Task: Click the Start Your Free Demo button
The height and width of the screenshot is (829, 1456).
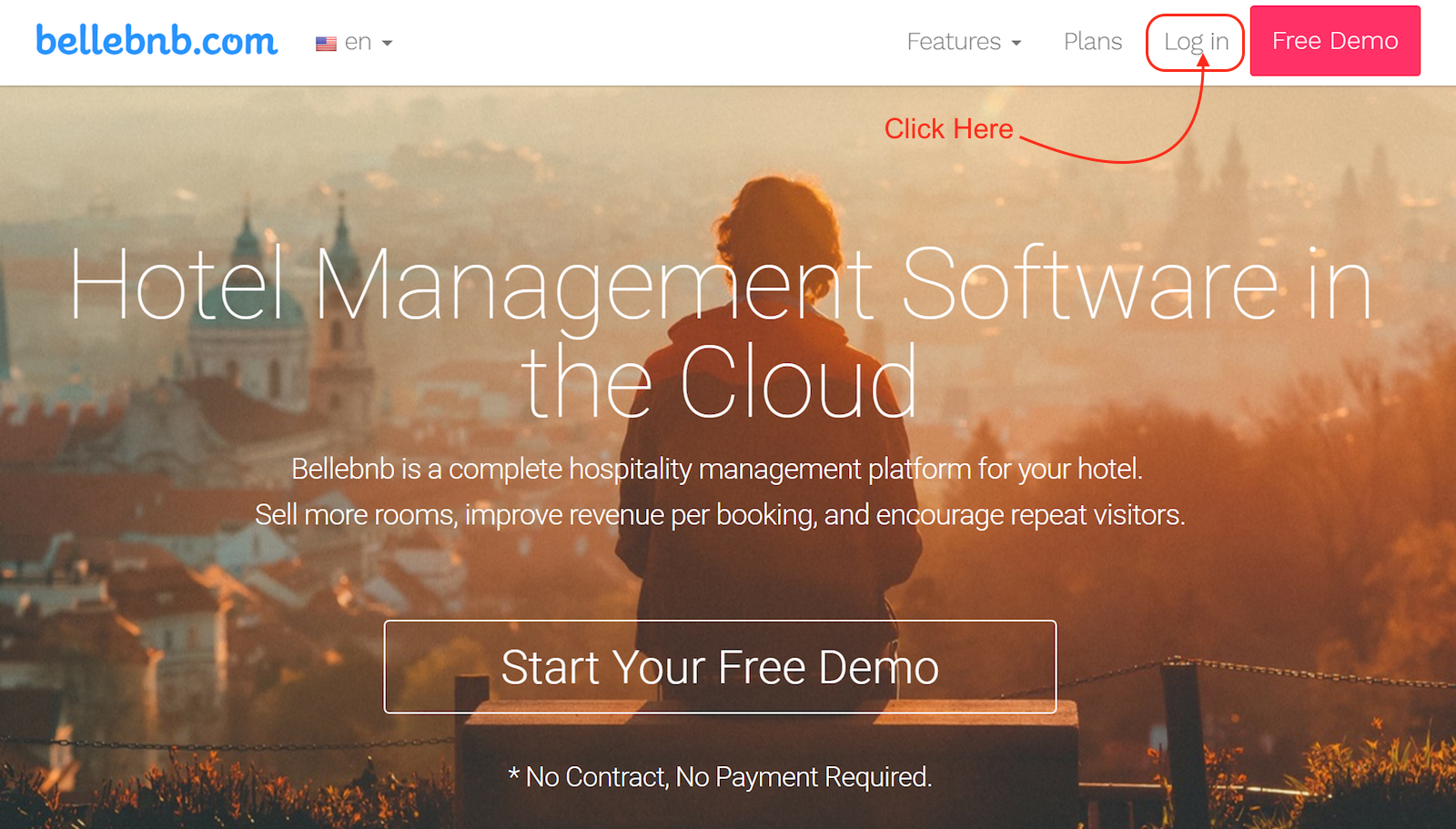Action: point(720,667)
